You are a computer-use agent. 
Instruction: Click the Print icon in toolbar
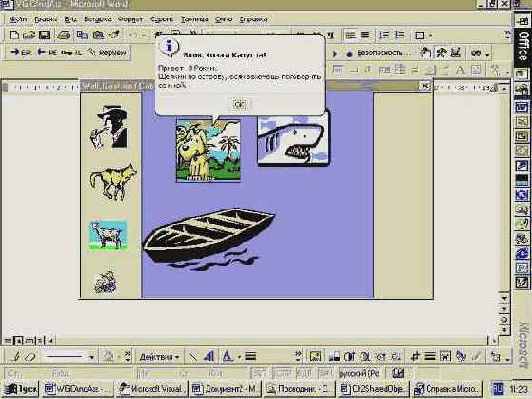click(x=63, y=35)
